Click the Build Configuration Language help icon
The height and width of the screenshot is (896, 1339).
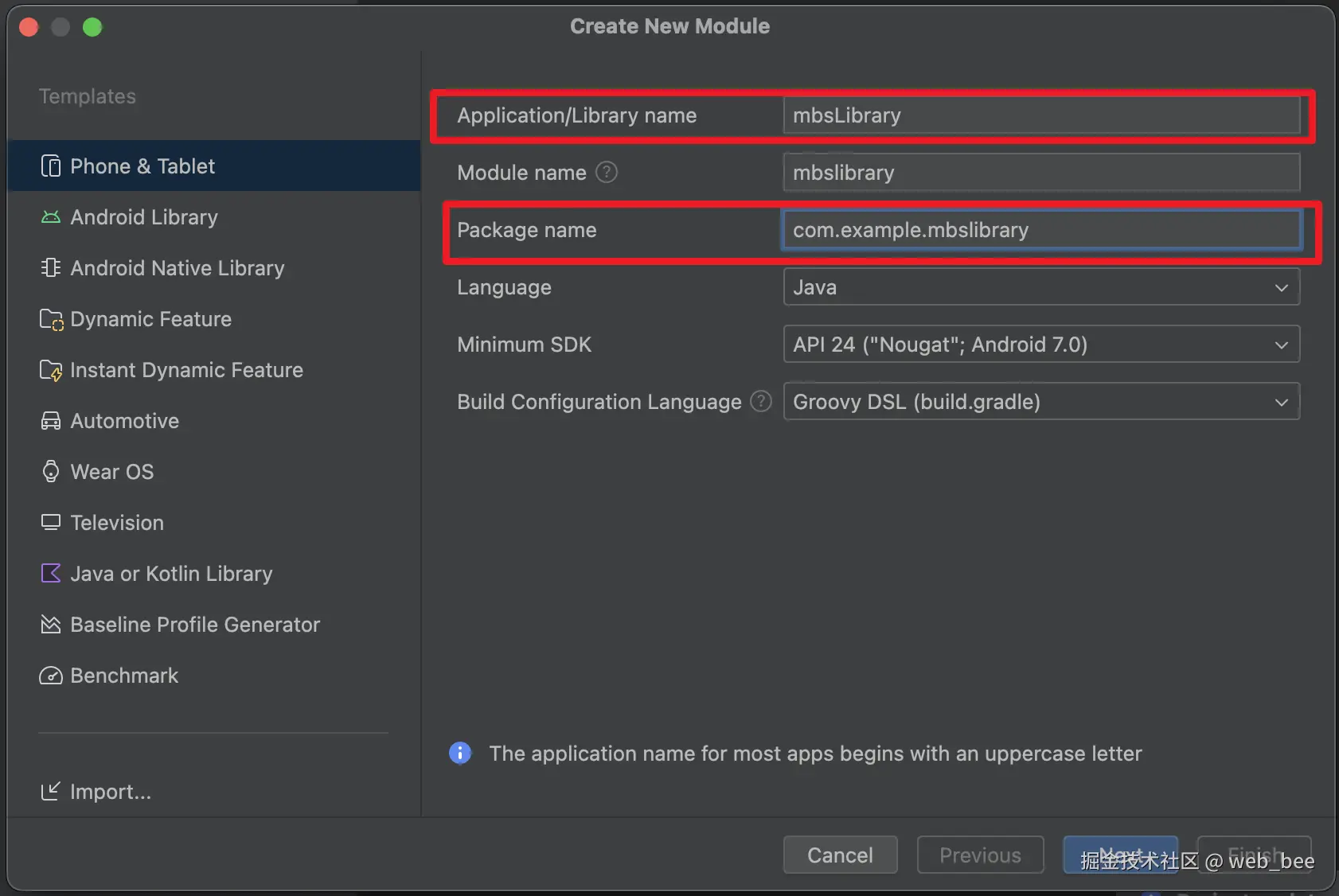761,402
